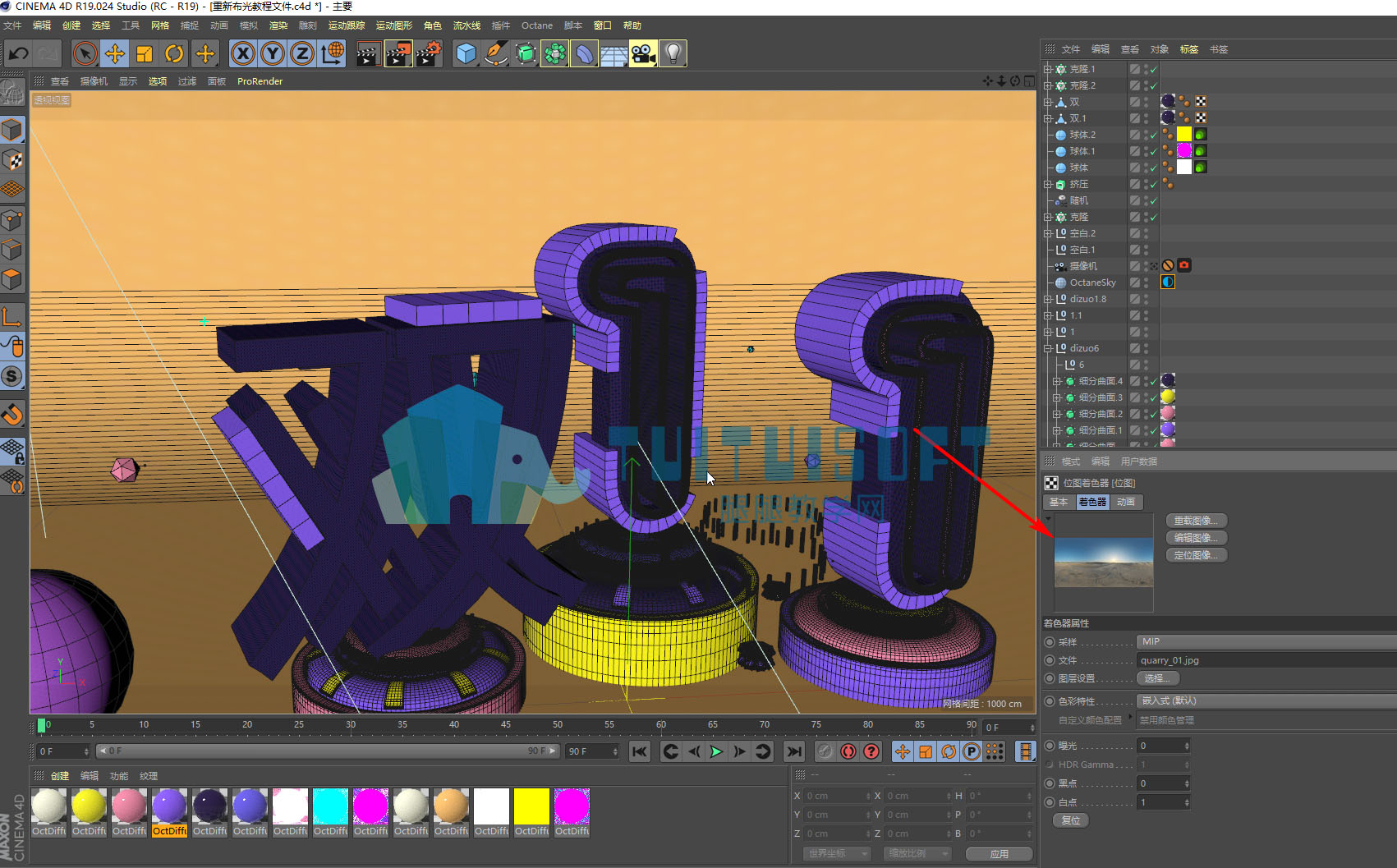Select the Move tool icon
Viewport: 1397px width, 868px height.
[115, 54]
